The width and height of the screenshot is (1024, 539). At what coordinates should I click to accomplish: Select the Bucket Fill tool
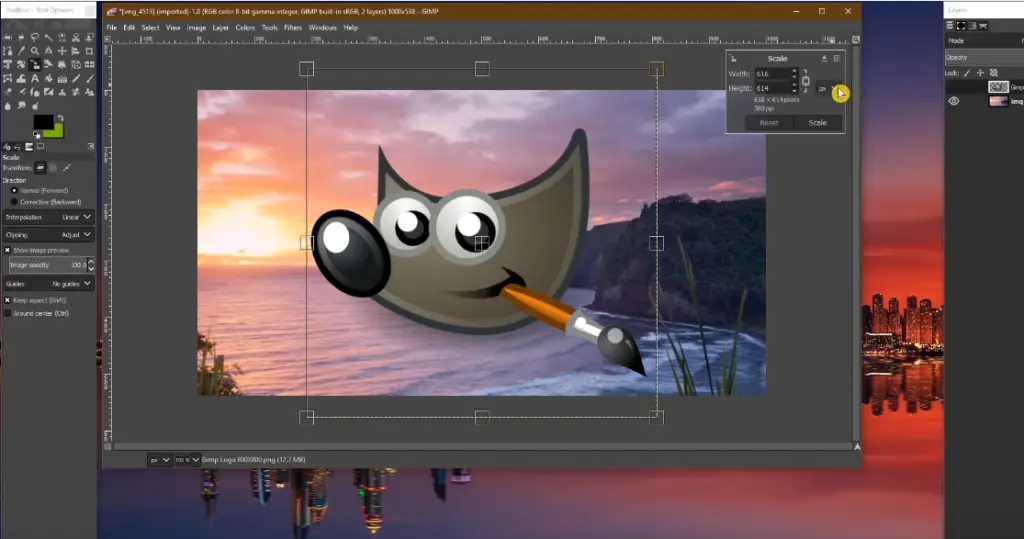[48, 78]
